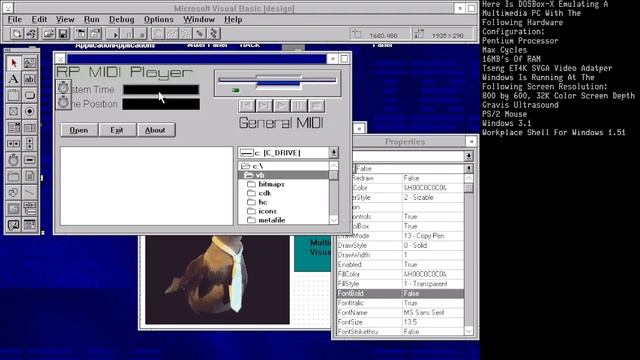Select the DirListBox folder tool
640x360 pixels.
(13, 176)
